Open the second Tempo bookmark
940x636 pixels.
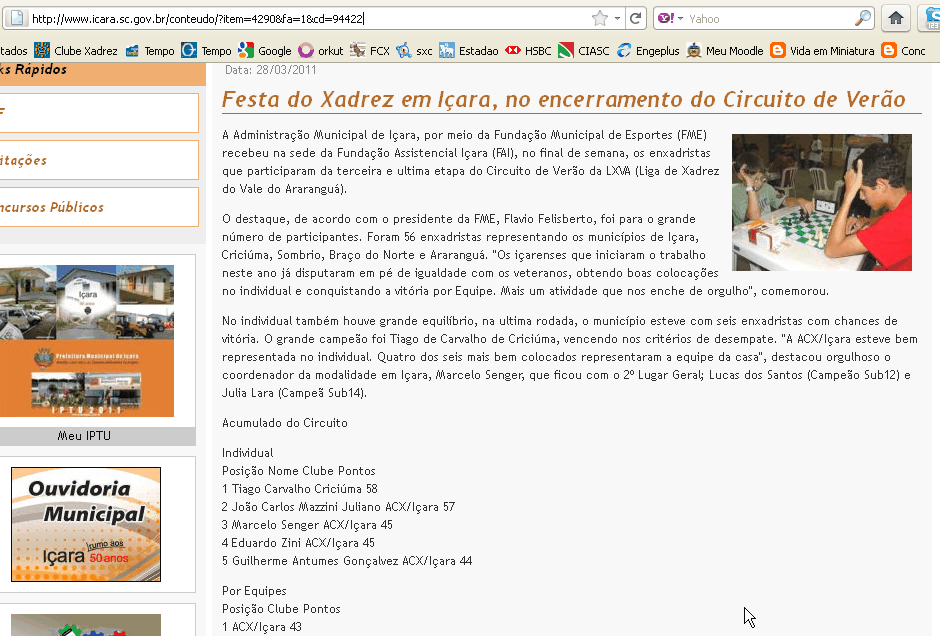tap(206, 50)
